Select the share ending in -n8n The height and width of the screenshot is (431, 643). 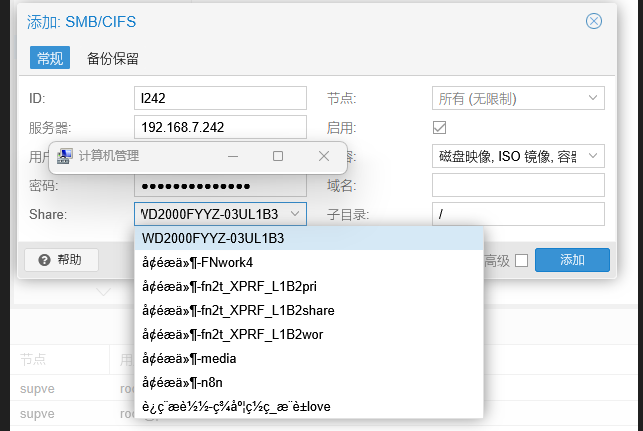[309, 383]
